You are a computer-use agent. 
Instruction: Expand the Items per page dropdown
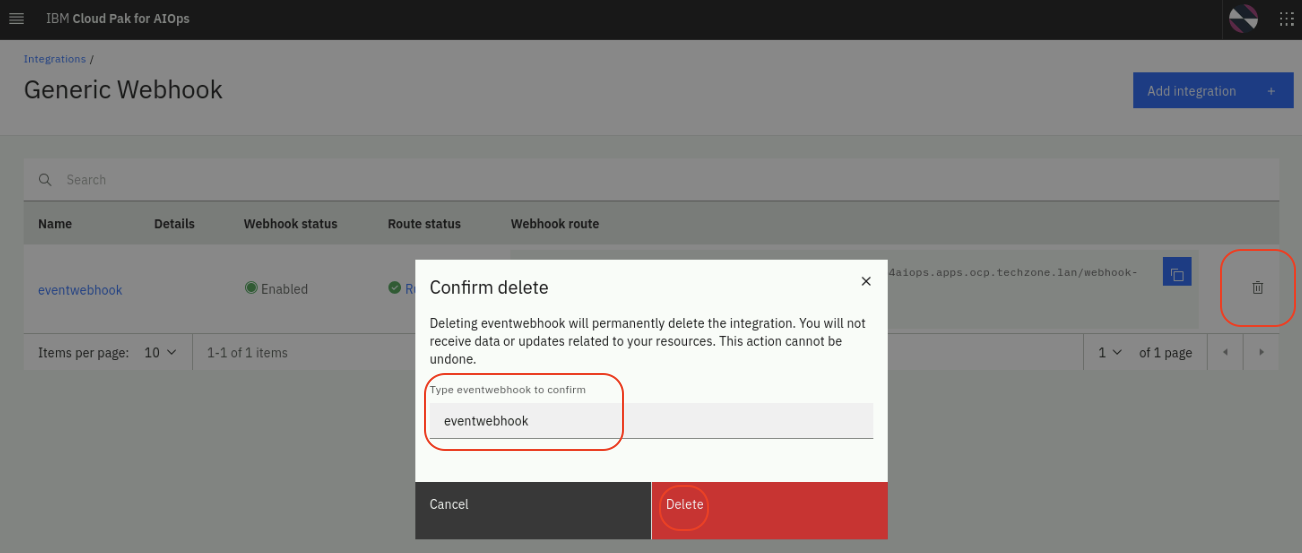(160, 353)
